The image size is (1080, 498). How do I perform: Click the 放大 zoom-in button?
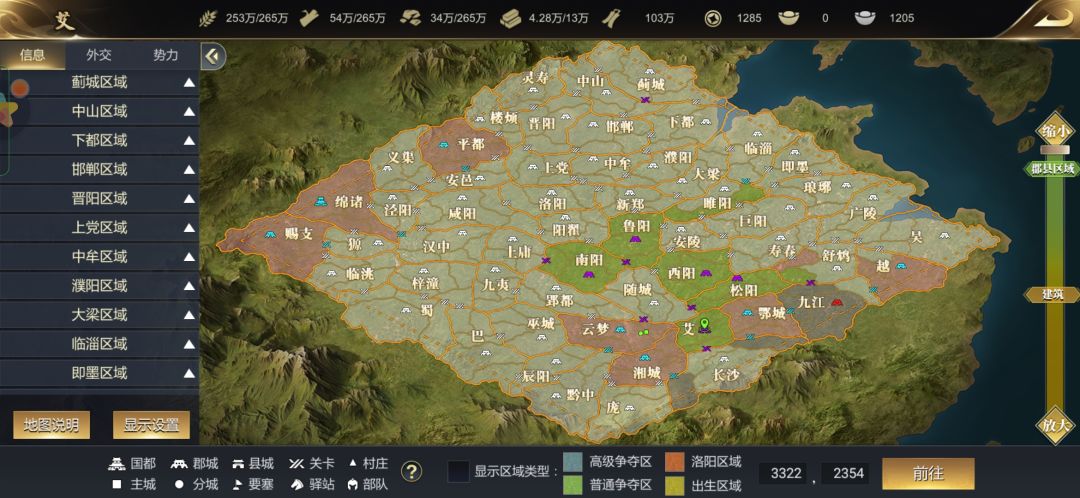[1055, 425]
